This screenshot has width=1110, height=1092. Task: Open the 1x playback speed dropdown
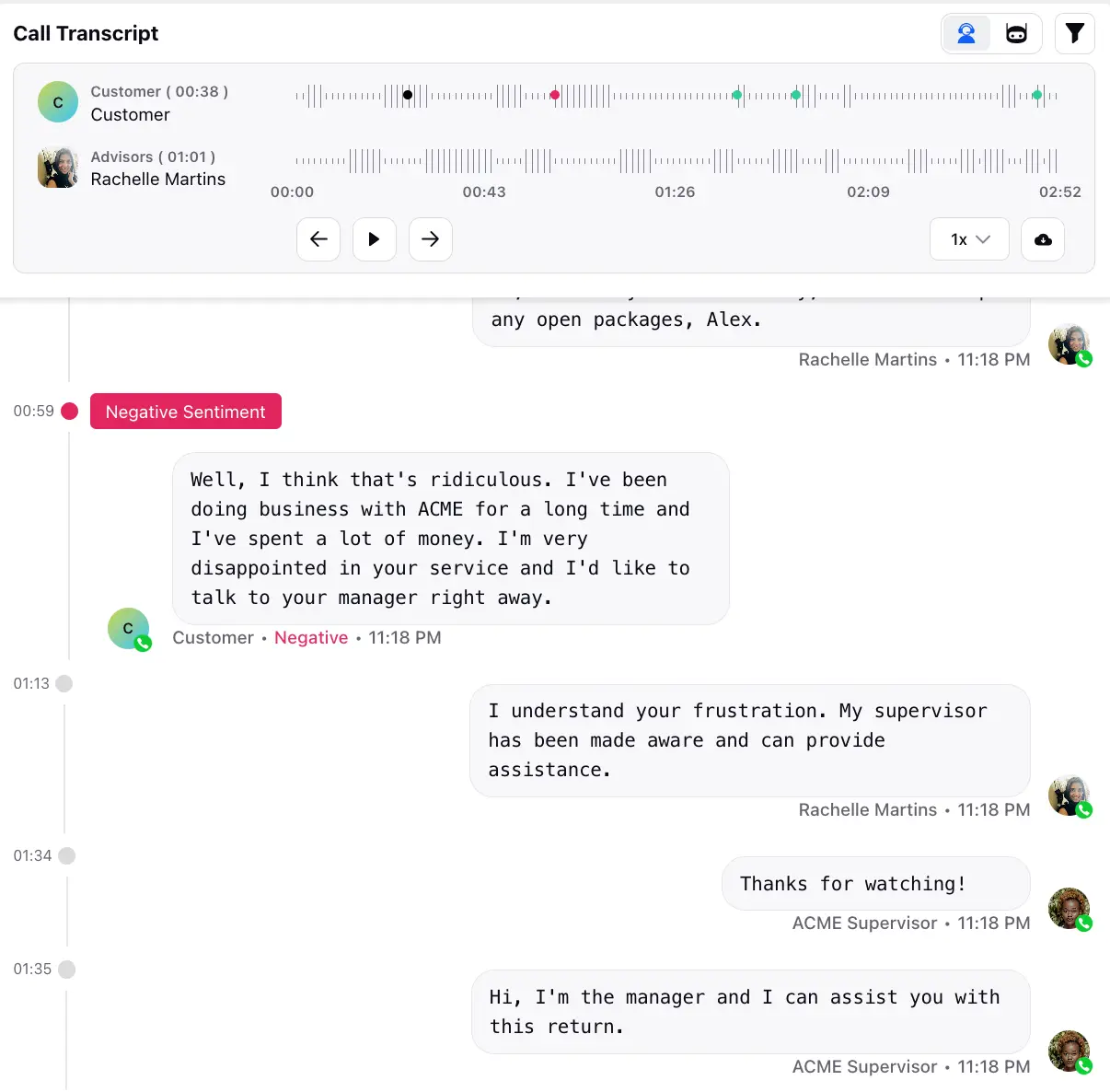click(969, 239)
